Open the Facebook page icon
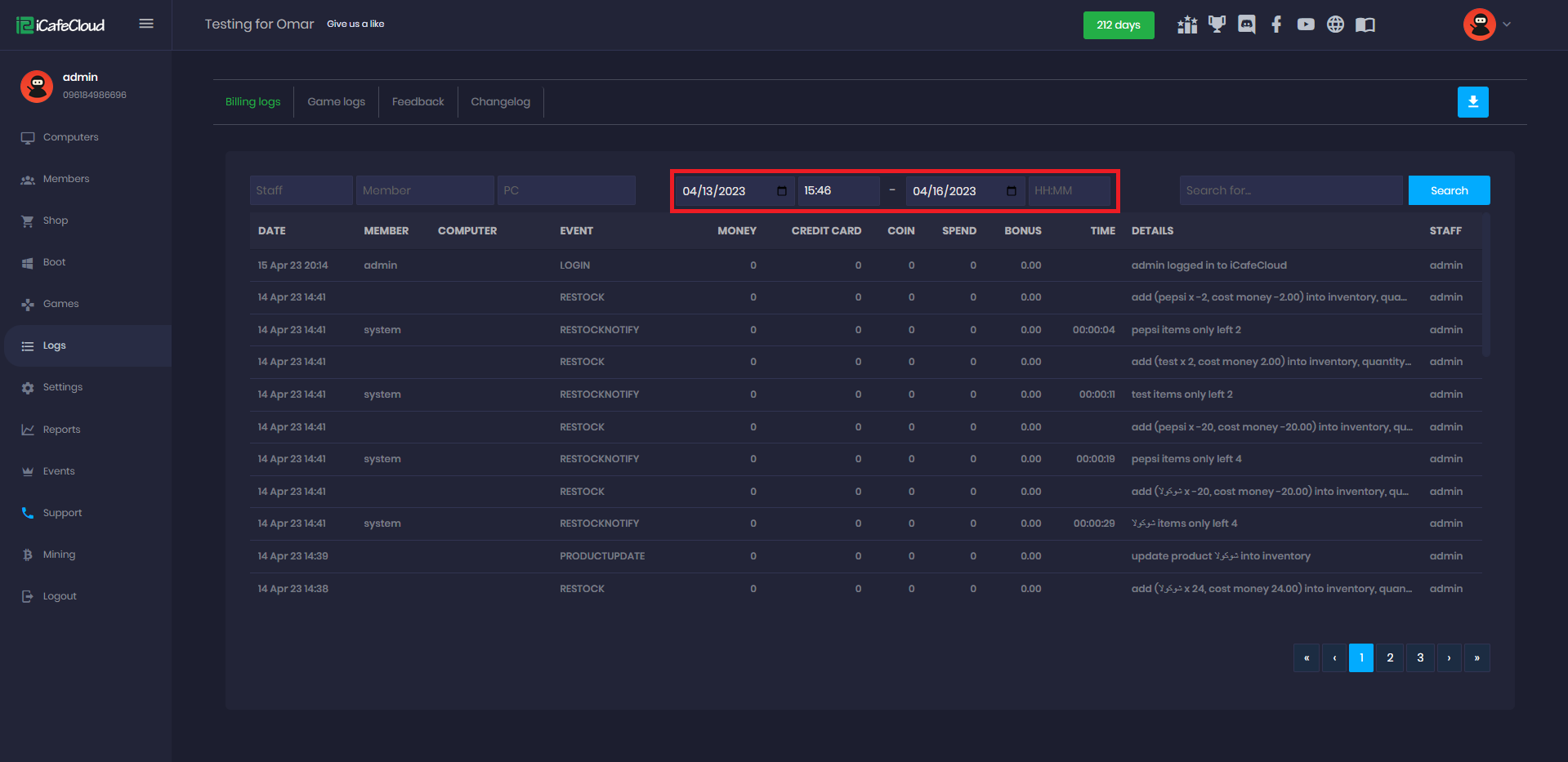Screen dimensions: 1568x762 pos(1276,25)
